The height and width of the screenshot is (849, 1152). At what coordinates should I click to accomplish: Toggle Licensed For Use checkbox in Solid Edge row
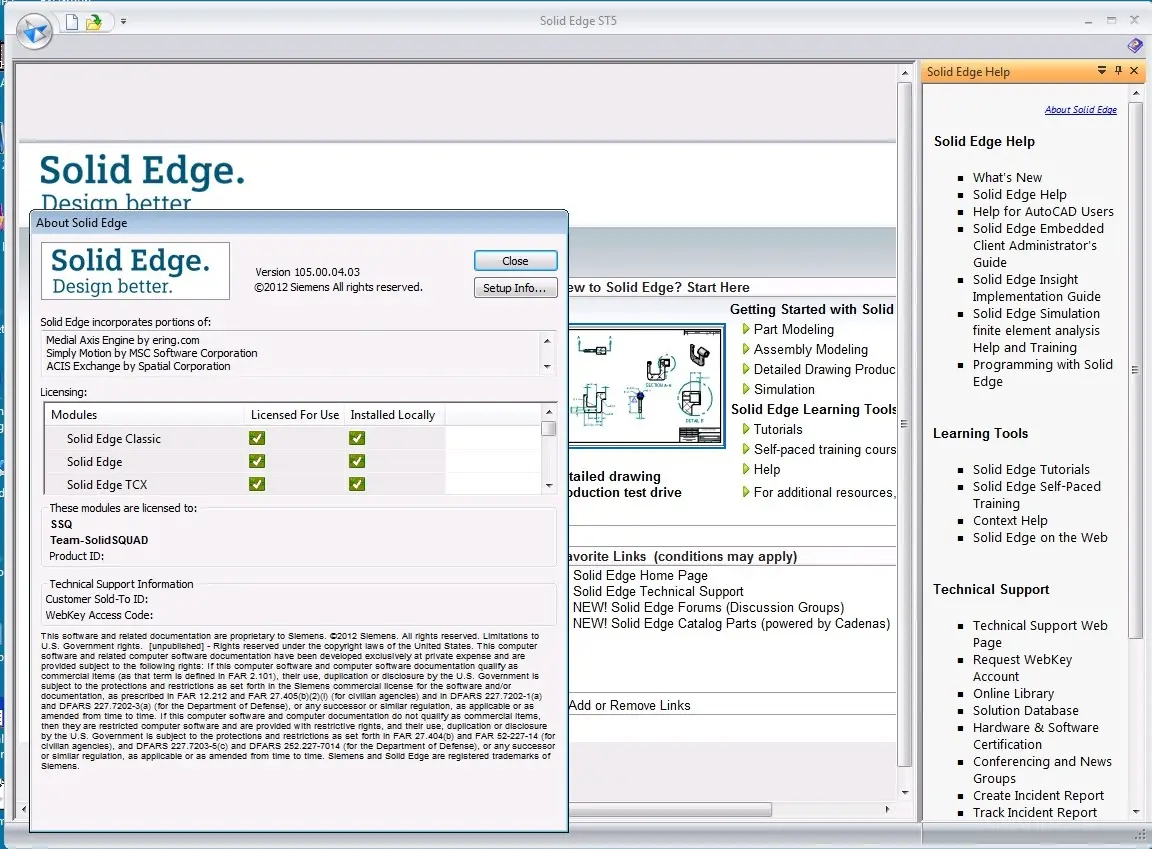[257, 461]
